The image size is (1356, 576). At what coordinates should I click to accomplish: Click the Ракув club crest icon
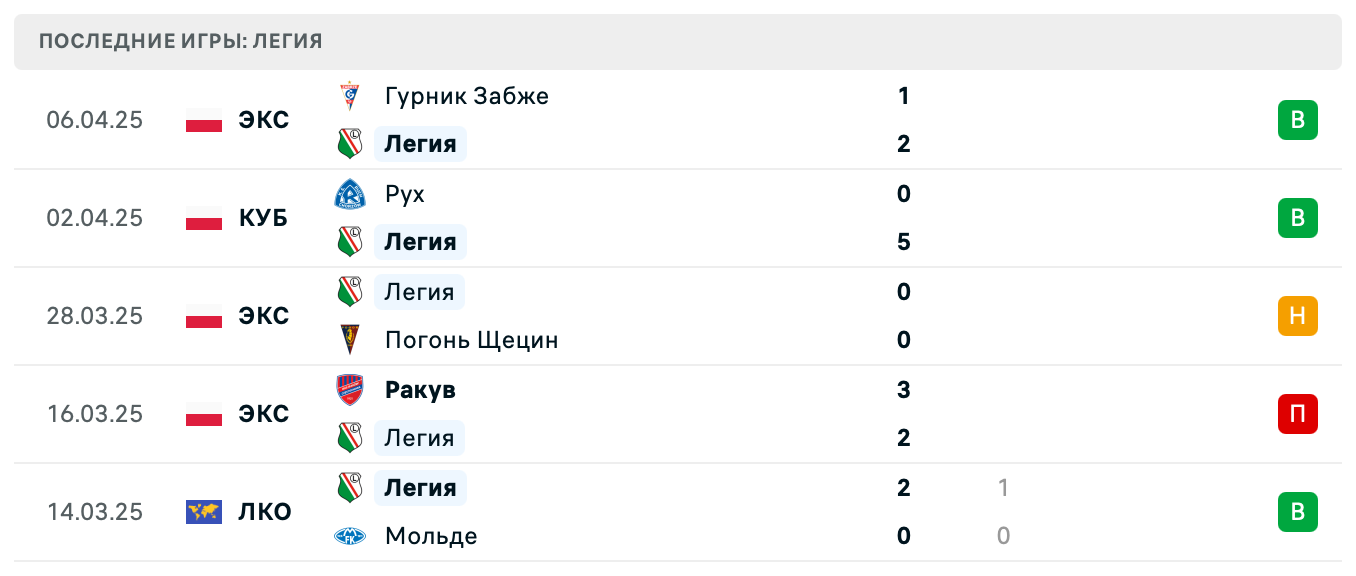point(349,390)
